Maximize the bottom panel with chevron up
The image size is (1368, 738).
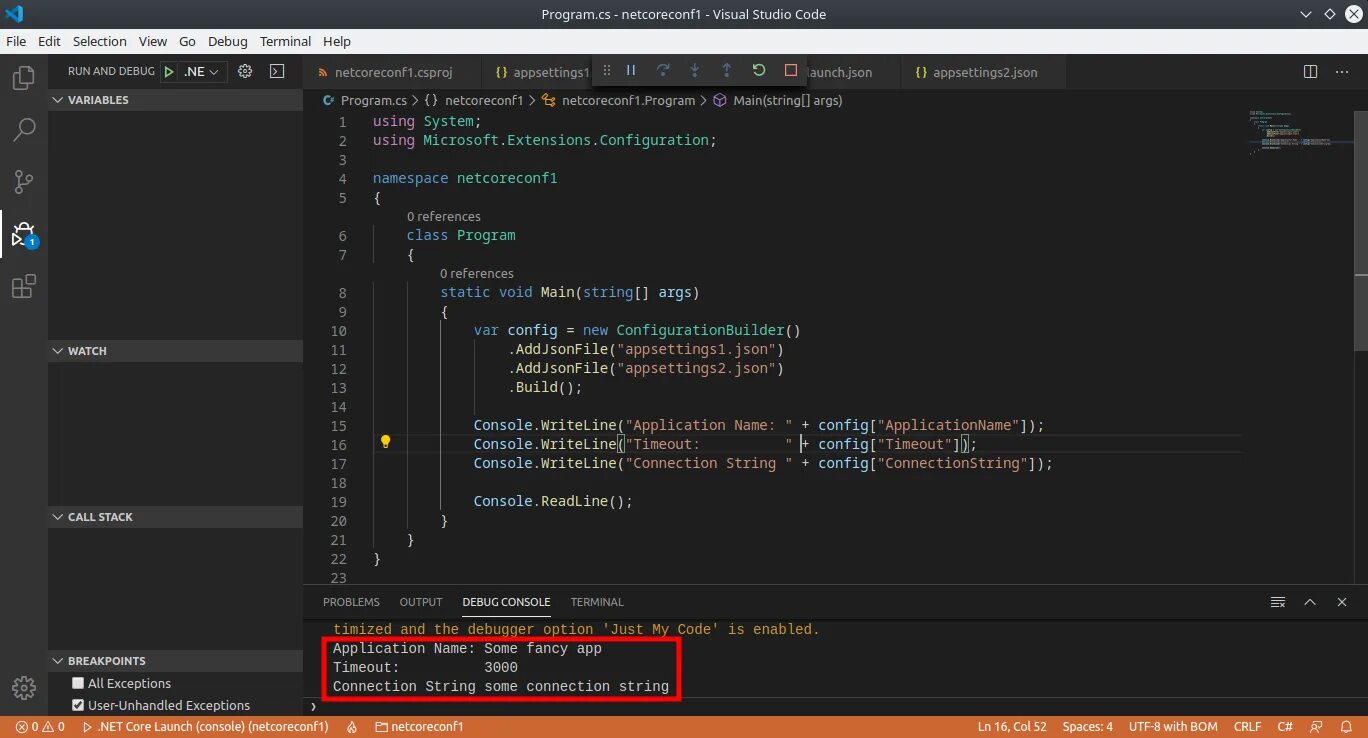tap(1310, 602)
